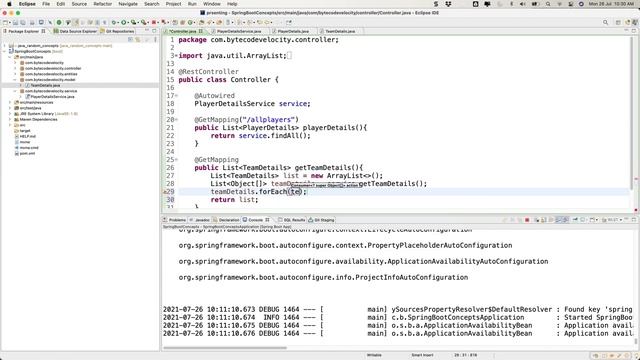Collapse the method fold on line 20

tap(176, 120)
